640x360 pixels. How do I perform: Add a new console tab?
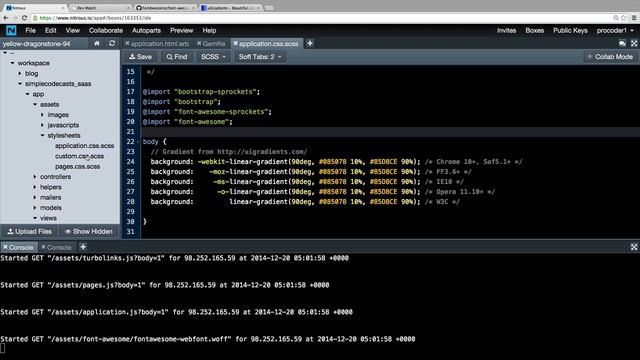pyautogui.click(x=83, y=247)
